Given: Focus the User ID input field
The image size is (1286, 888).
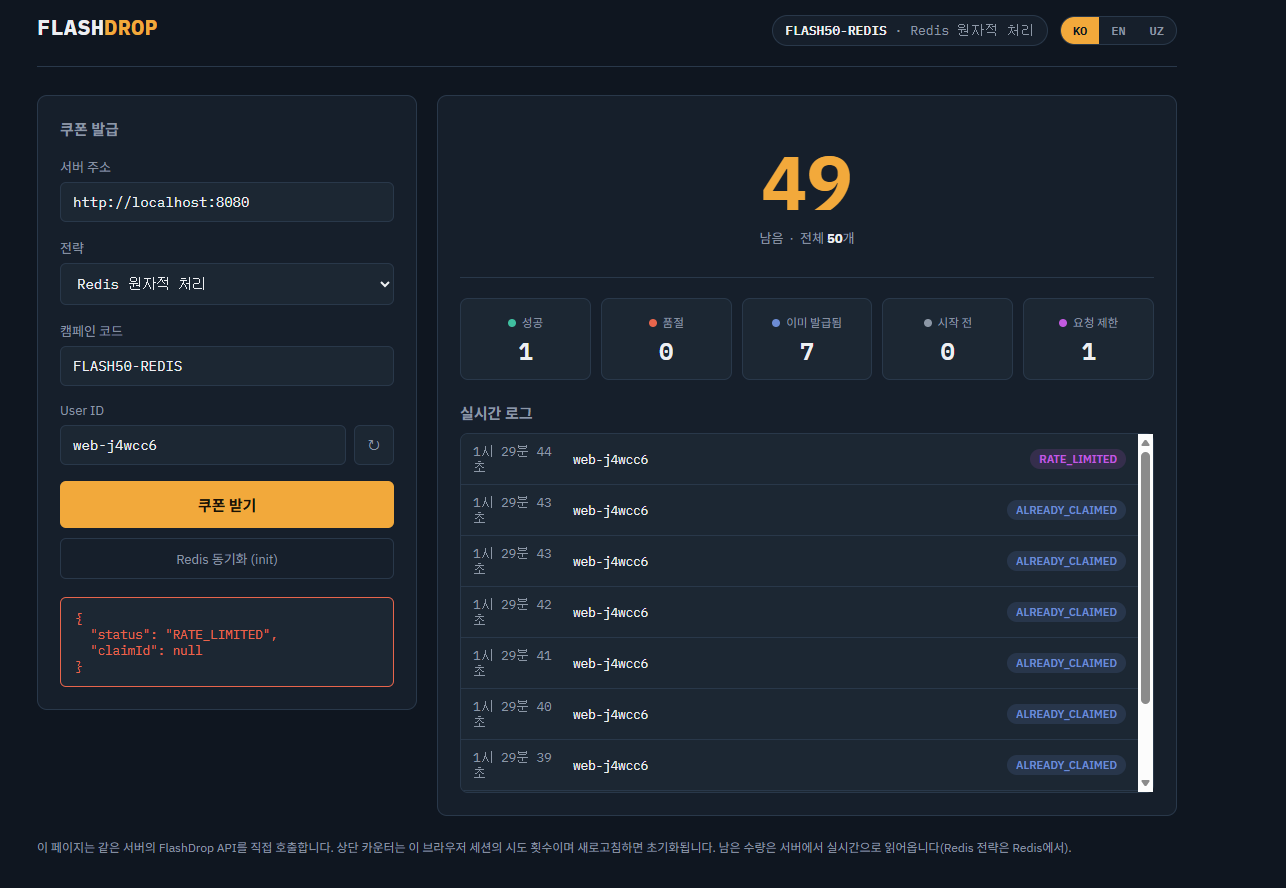Looking at the screenshot, I should 203,445.
